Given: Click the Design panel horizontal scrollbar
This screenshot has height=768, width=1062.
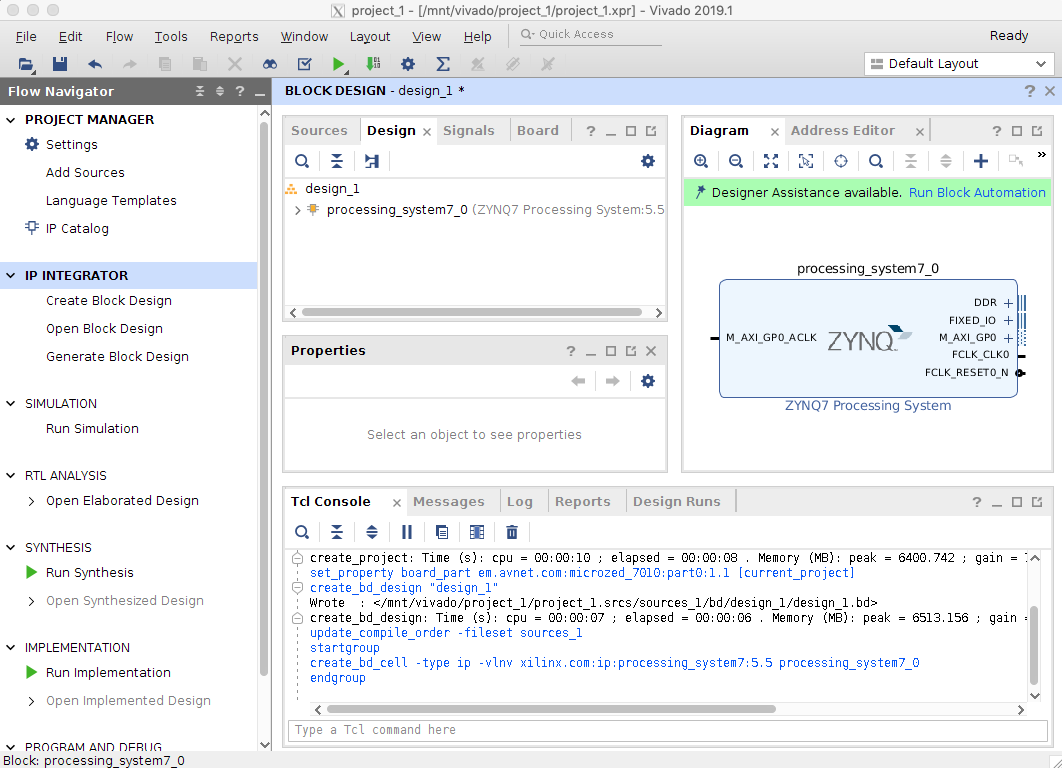Looking at the screenshot, I should click(471, 313).
